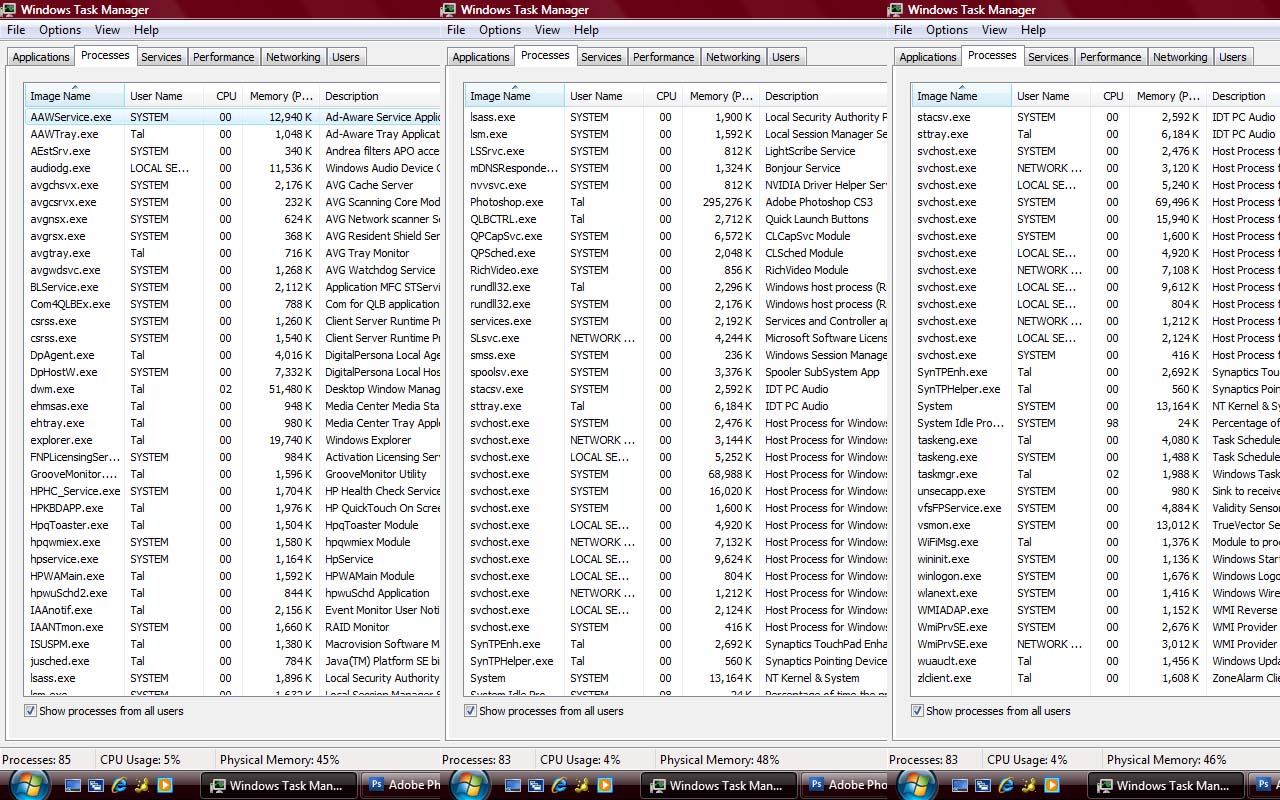The image size is (1280, 800).
Task: Click the yellow quick launch icon below middle window
Action: [x=582, y=786]
